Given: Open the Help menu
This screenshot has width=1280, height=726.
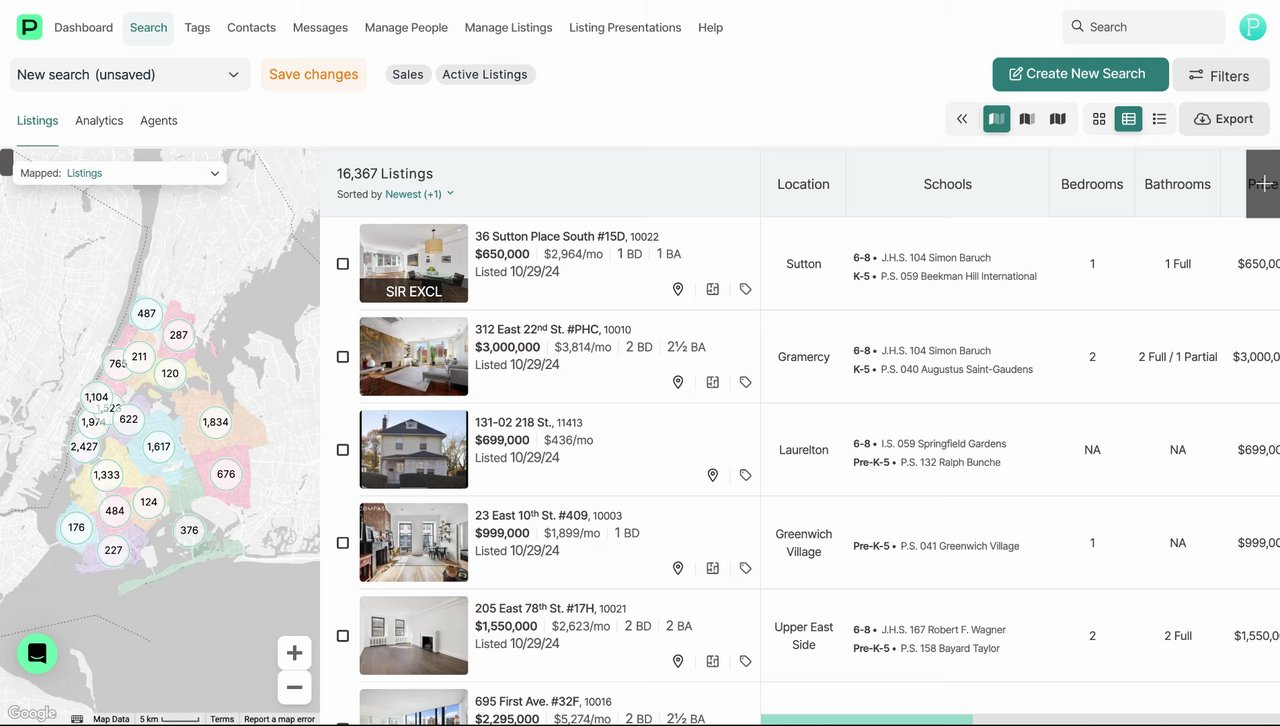Looking at the screenshot, I should (x=710, y=27).
